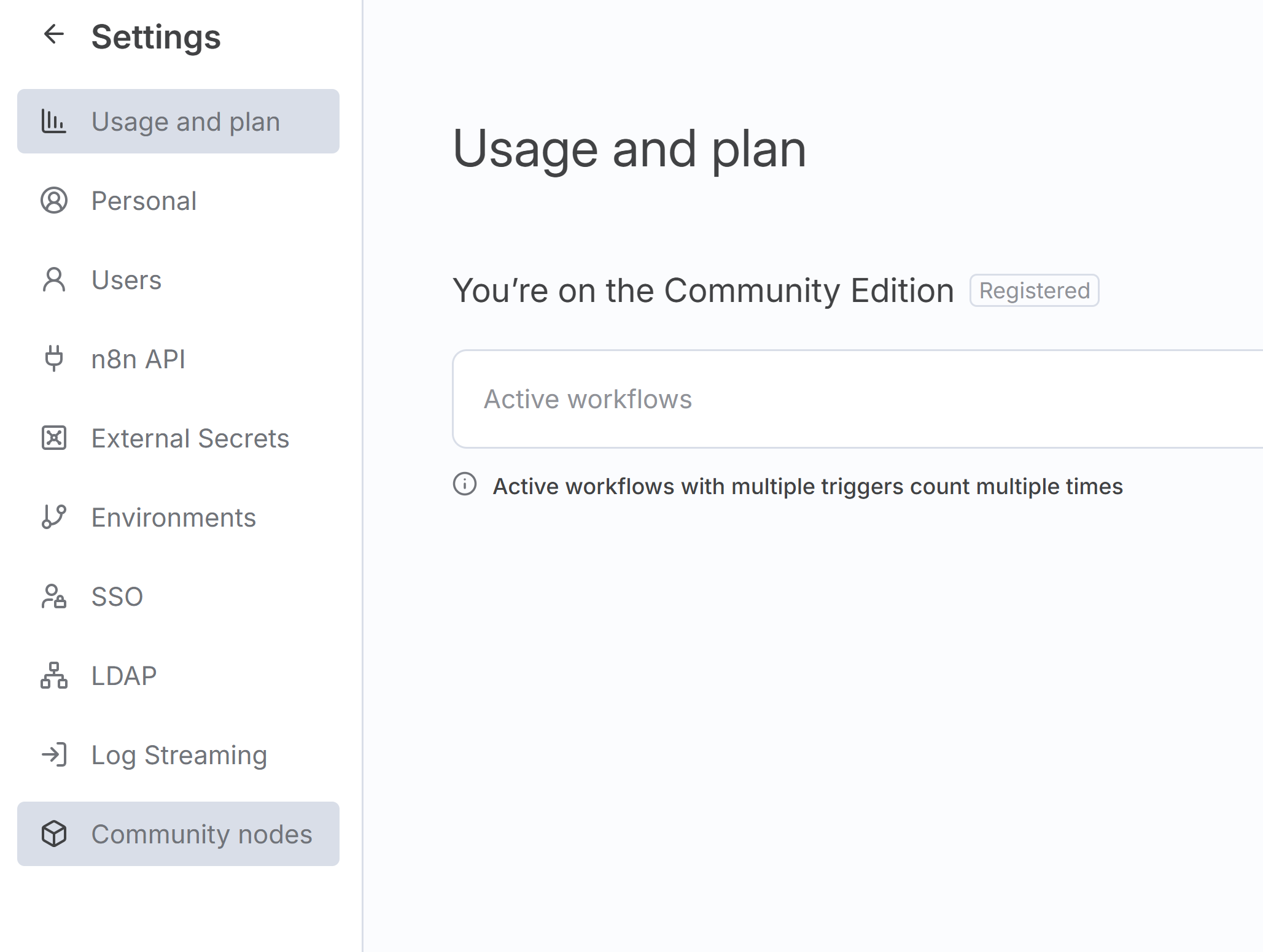Click the bar chart icon for Usage and plan
This screenshot has height=952, width=1263.
tap(53, 121)
